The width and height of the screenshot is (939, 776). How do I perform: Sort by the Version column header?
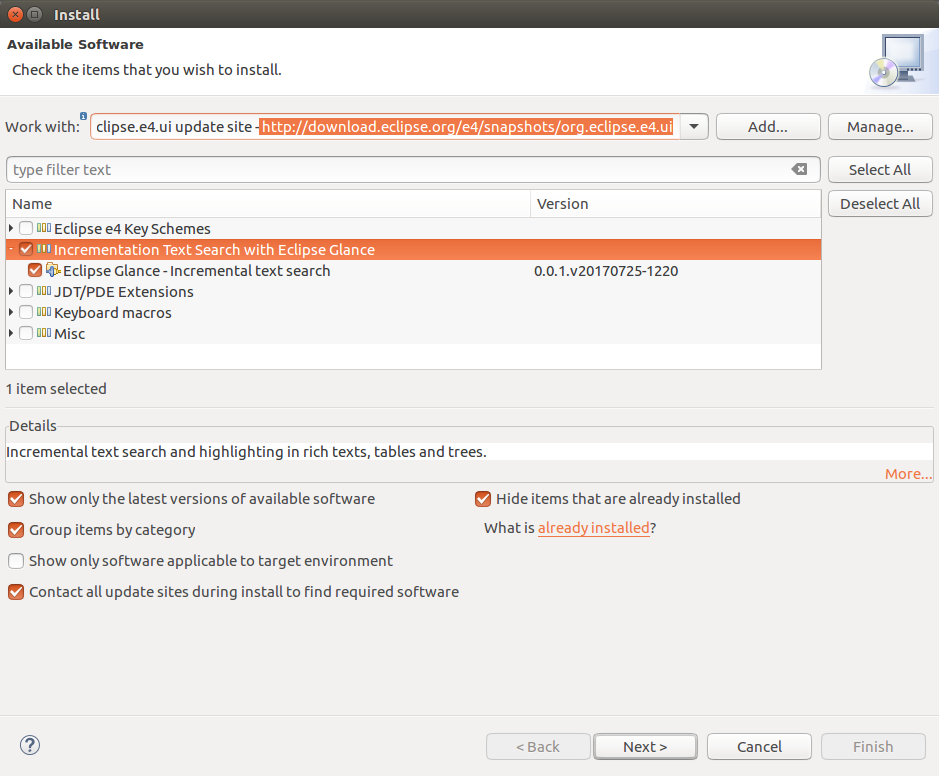tap(676, 204)
